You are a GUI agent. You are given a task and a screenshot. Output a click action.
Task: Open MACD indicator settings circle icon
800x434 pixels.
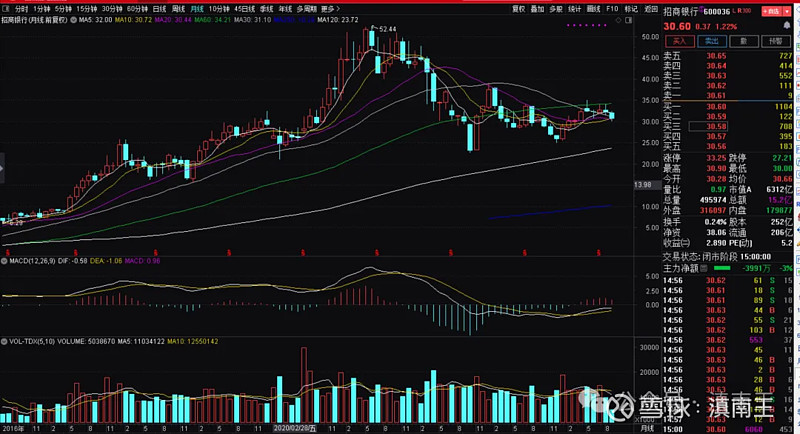coord(4,261)
